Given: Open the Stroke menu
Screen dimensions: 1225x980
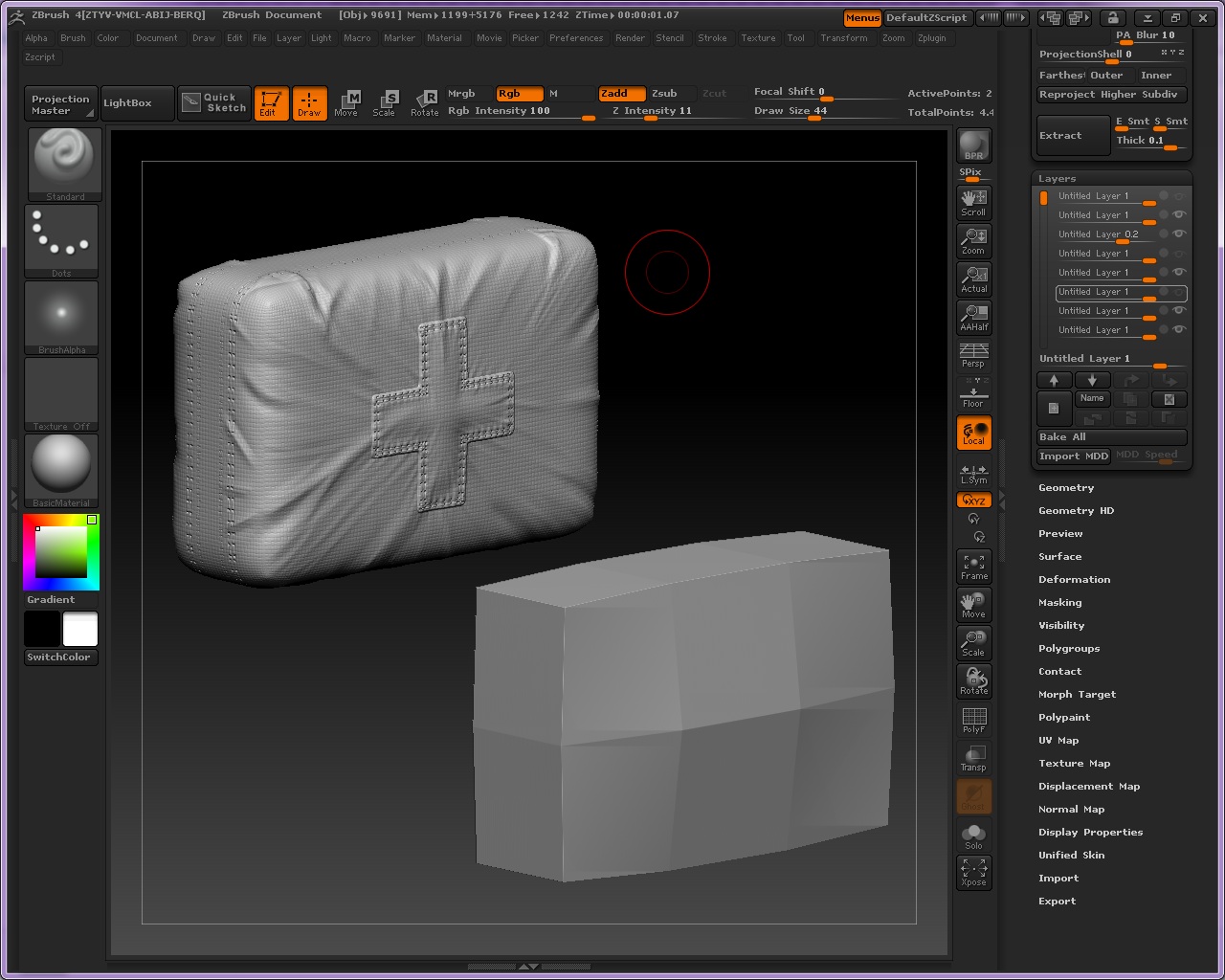Looking at the screenshot, I should click(712, 38).
